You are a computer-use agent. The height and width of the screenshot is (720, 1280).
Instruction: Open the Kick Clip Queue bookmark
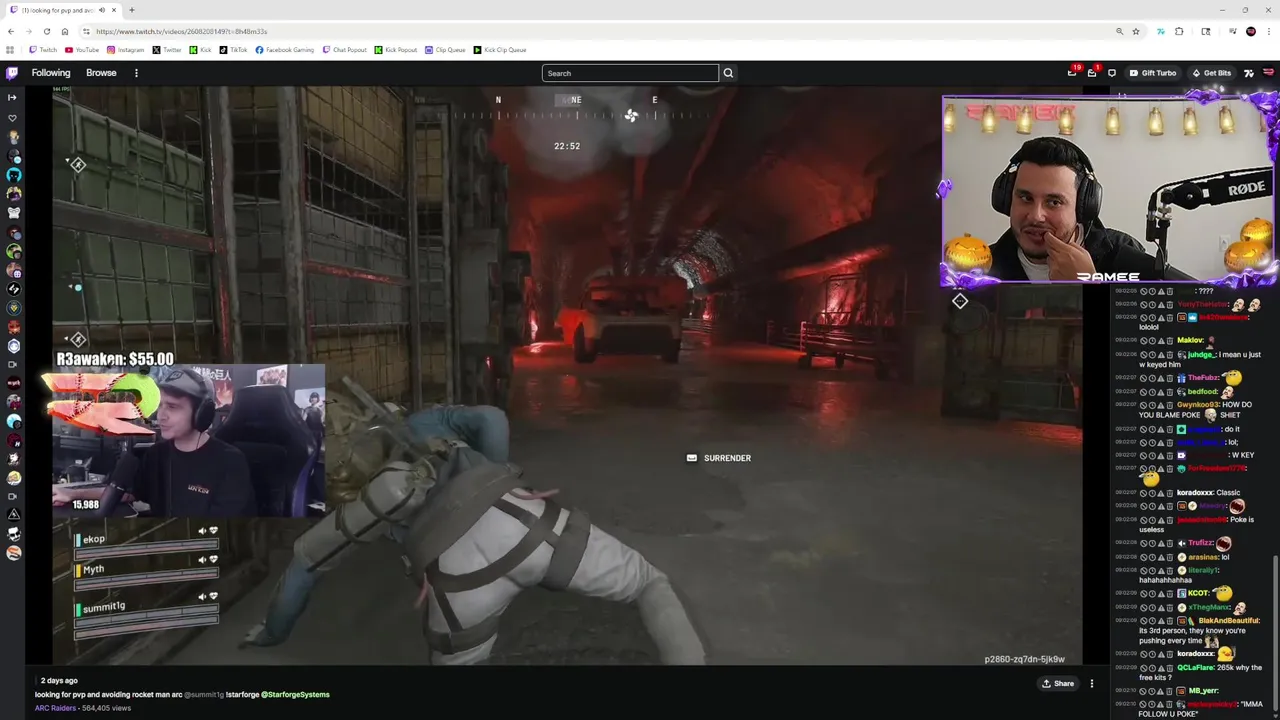pyautogui.click(x=500, y=50)
